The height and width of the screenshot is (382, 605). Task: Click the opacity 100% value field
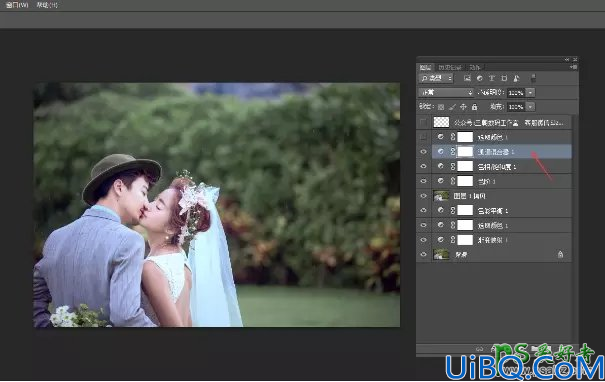[x=516, y=93]
